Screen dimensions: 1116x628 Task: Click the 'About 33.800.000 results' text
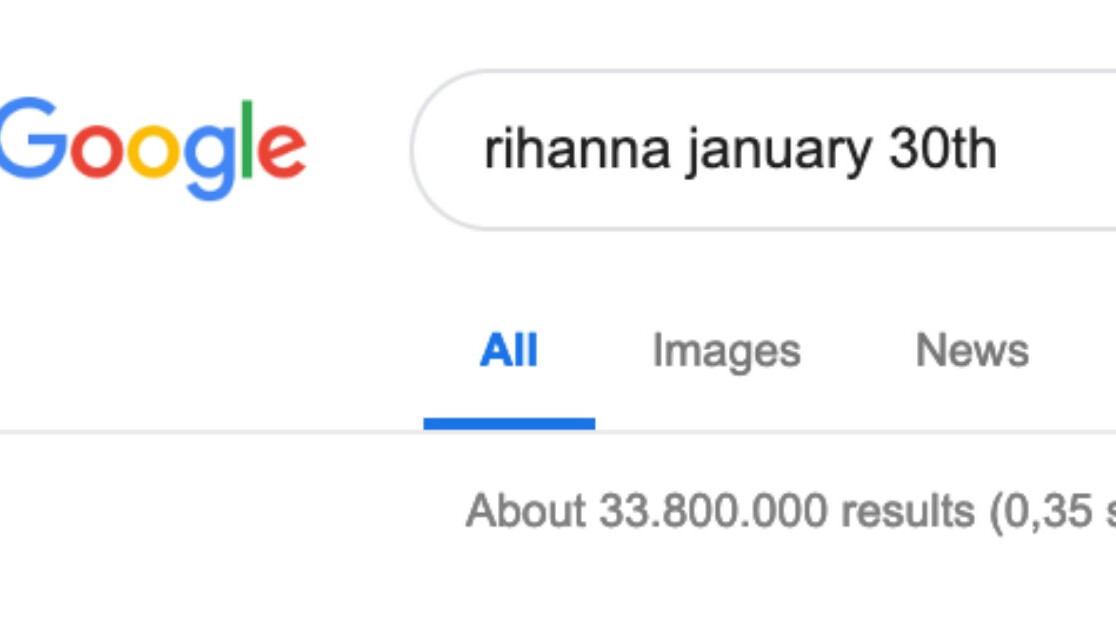720,511
